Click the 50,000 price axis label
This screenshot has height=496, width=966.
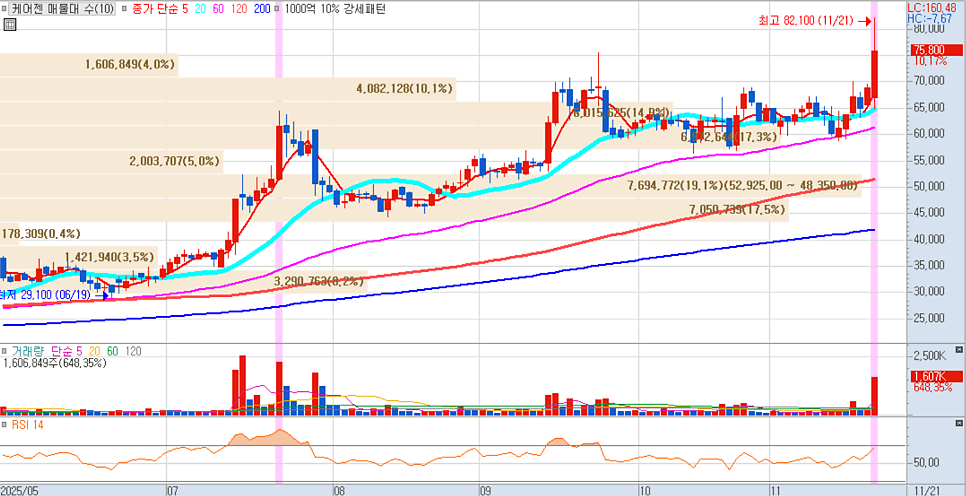(x=929, y=187)
